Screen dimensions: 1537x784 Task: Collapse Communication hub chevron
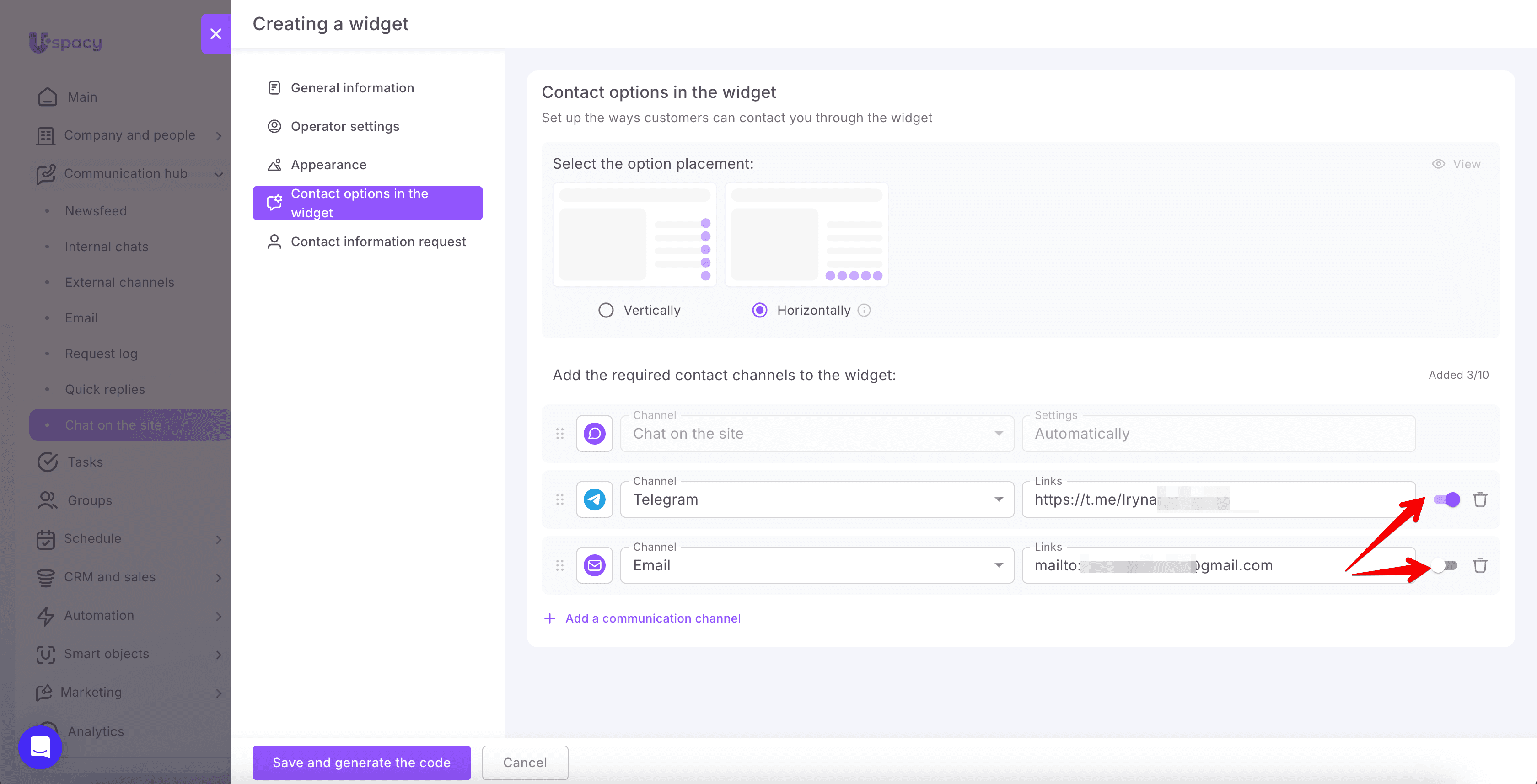(x=218, y=174)
